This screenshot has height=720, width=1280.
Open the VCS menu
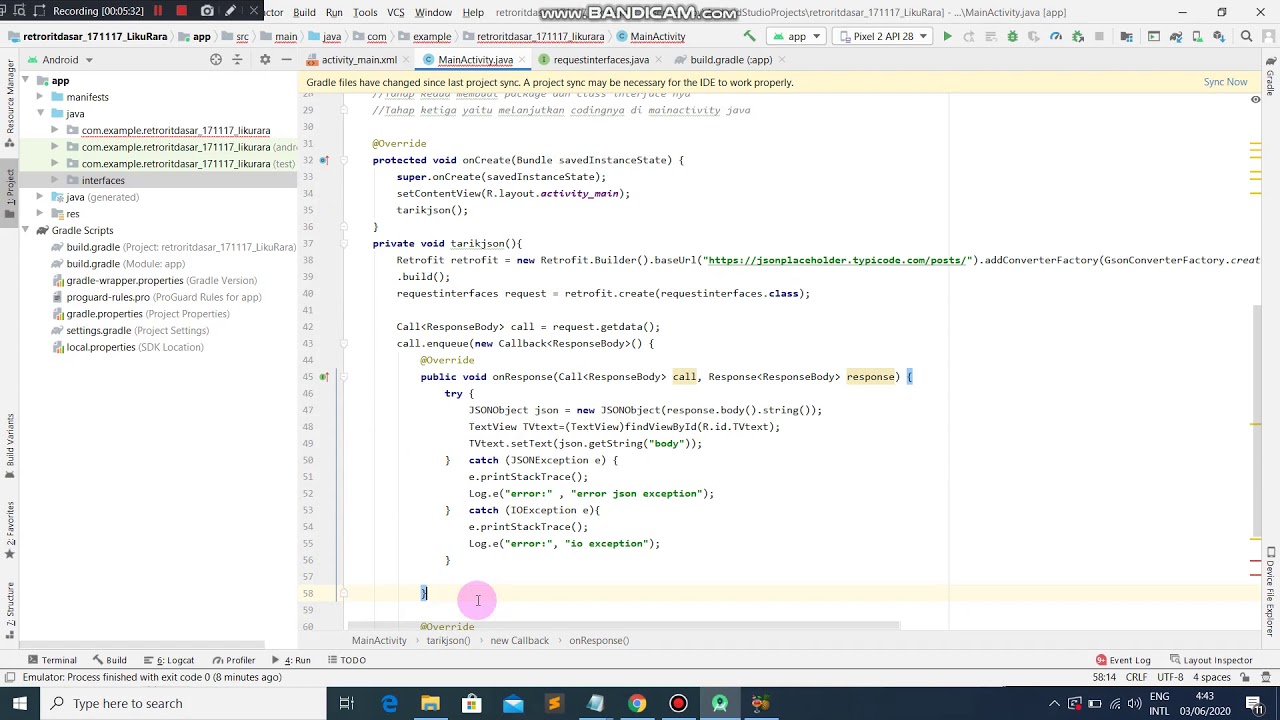point(396,12)
